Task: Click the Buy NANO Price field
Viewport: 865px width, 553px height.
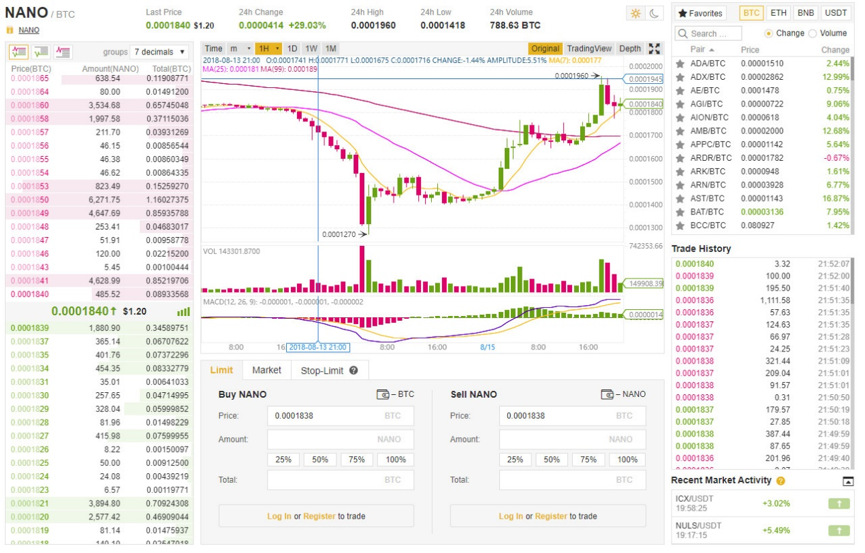Action: [x=340, y=416]
